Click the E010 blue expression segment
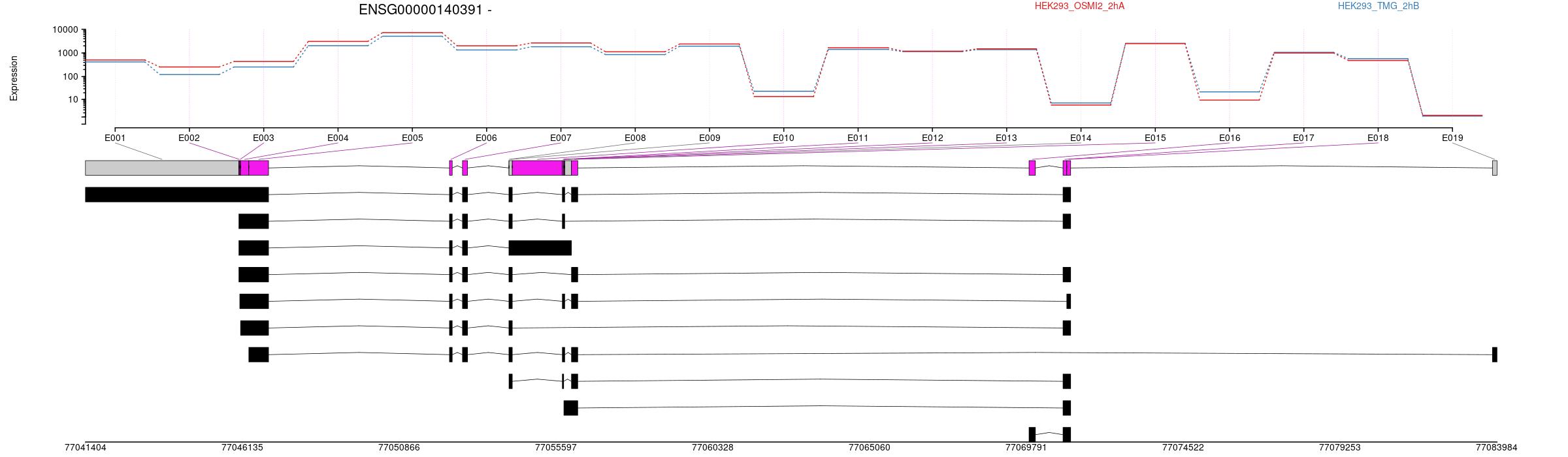 click(783, 91)
